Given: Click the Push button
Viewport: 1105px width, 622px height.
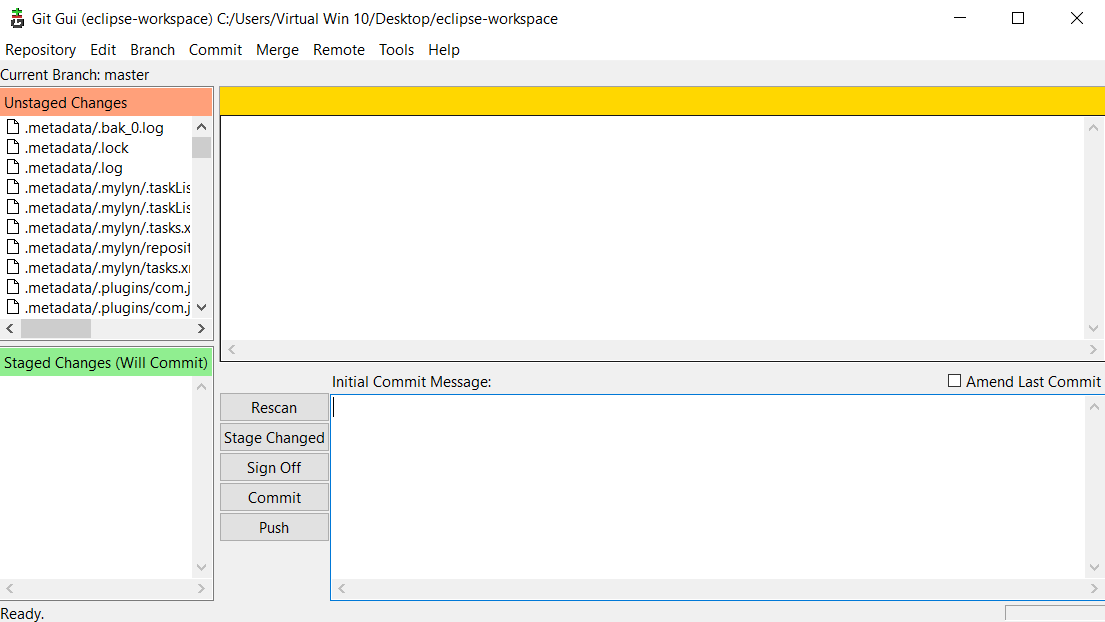Looking at the screenshot, I should pos(274,528).
